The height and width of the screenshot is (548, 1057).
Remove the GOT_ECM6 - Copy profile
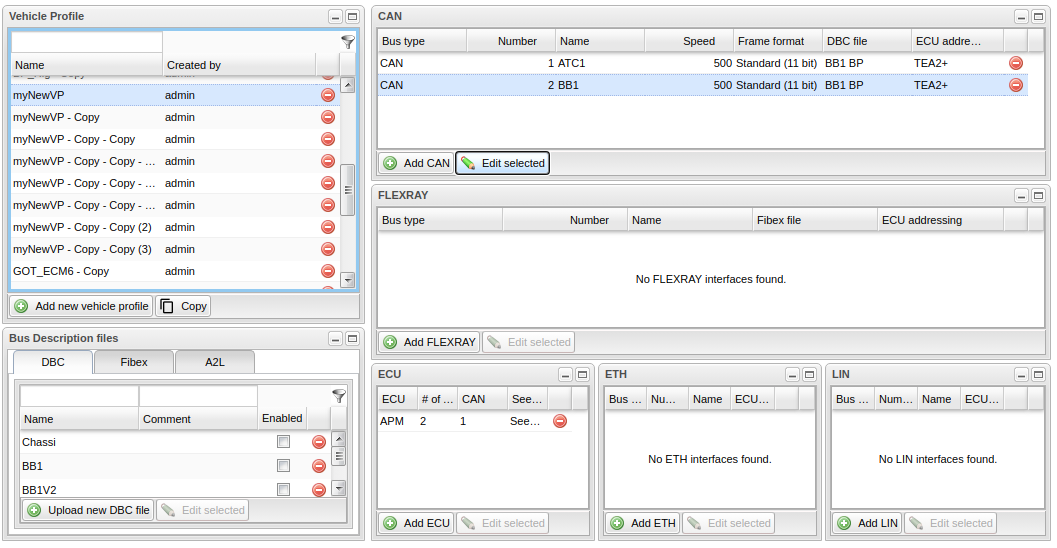tap(327, 271)
